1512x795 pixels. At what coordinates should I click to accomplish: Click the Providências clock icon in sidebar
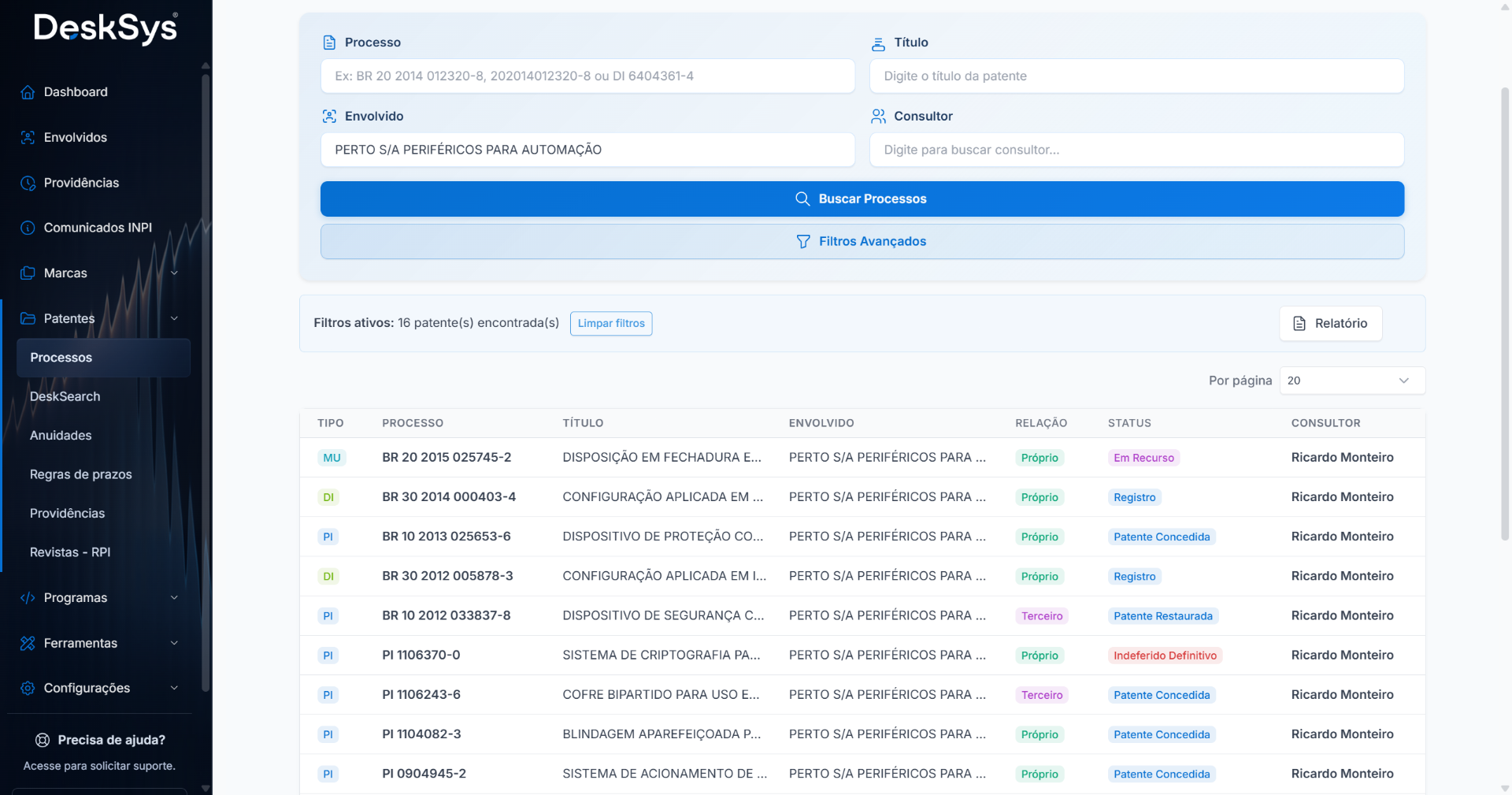pyautogui.click(x=28, y=183)
